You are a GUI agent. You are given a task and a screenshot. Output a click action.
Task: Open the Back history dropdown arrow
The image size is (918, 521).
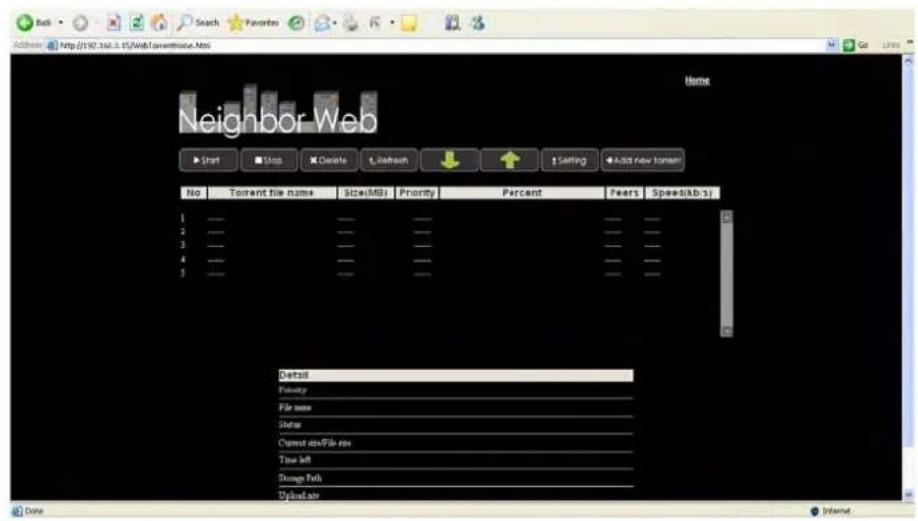pos(61,23)
